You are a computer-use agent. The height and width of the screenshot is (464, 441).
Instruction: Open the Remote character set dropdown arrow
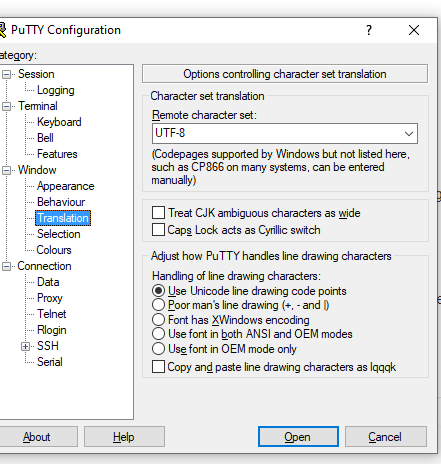coord(409,134)
